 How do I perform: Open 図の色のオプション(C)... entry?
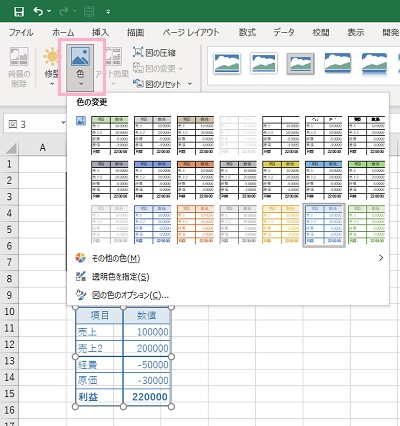tap(228, 295)
